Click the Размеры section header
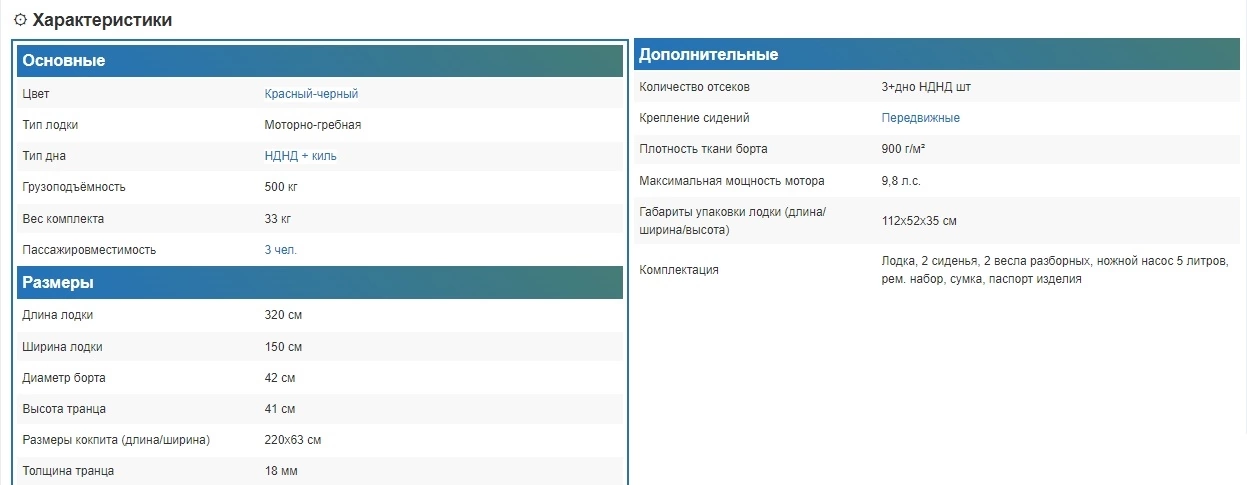This screenshot has width=1247, height=485. [x=58, y=283]
